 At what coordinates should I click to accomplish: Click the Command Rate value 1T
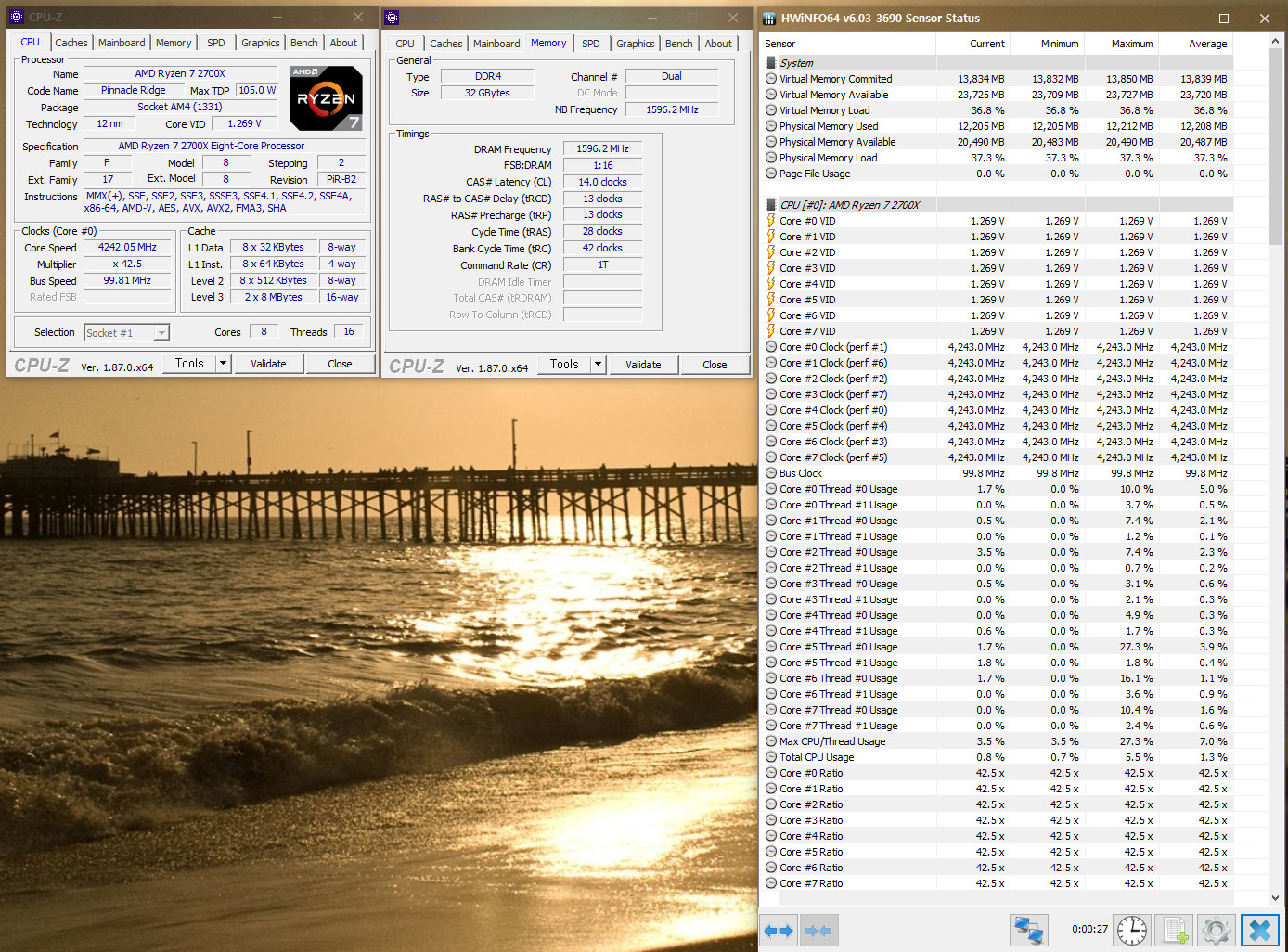click(x=602, y=265)
